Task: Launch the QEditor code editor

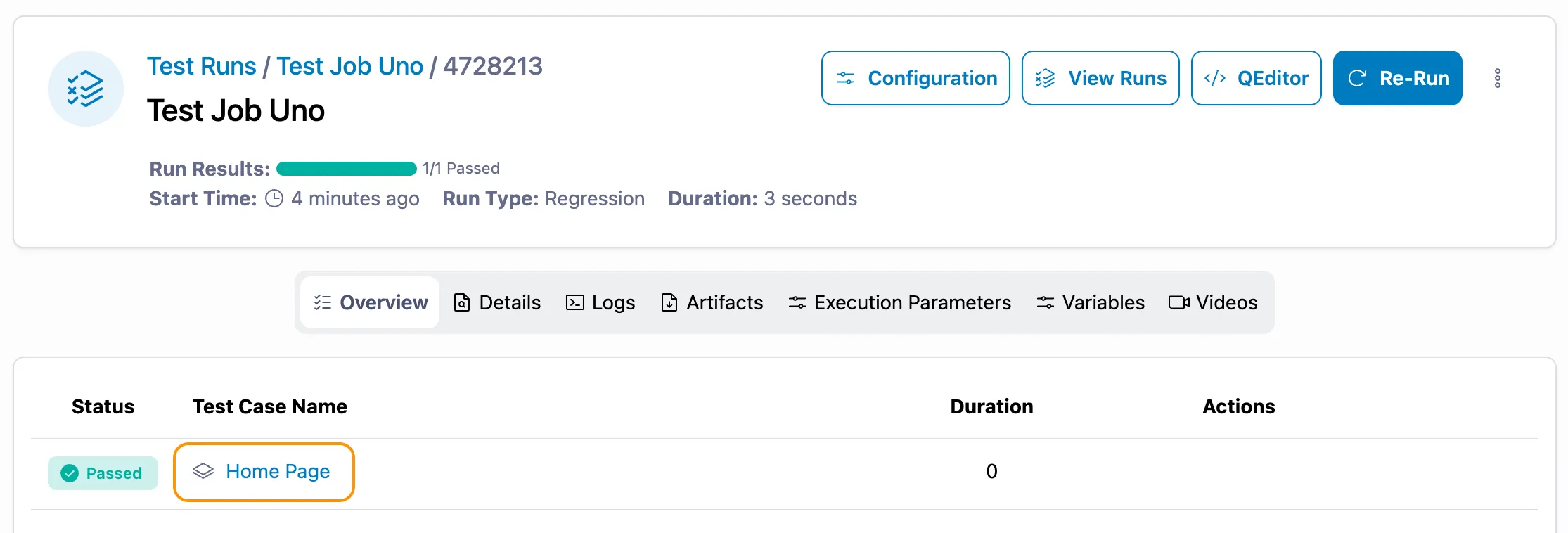Action: tap(1256, 78)
